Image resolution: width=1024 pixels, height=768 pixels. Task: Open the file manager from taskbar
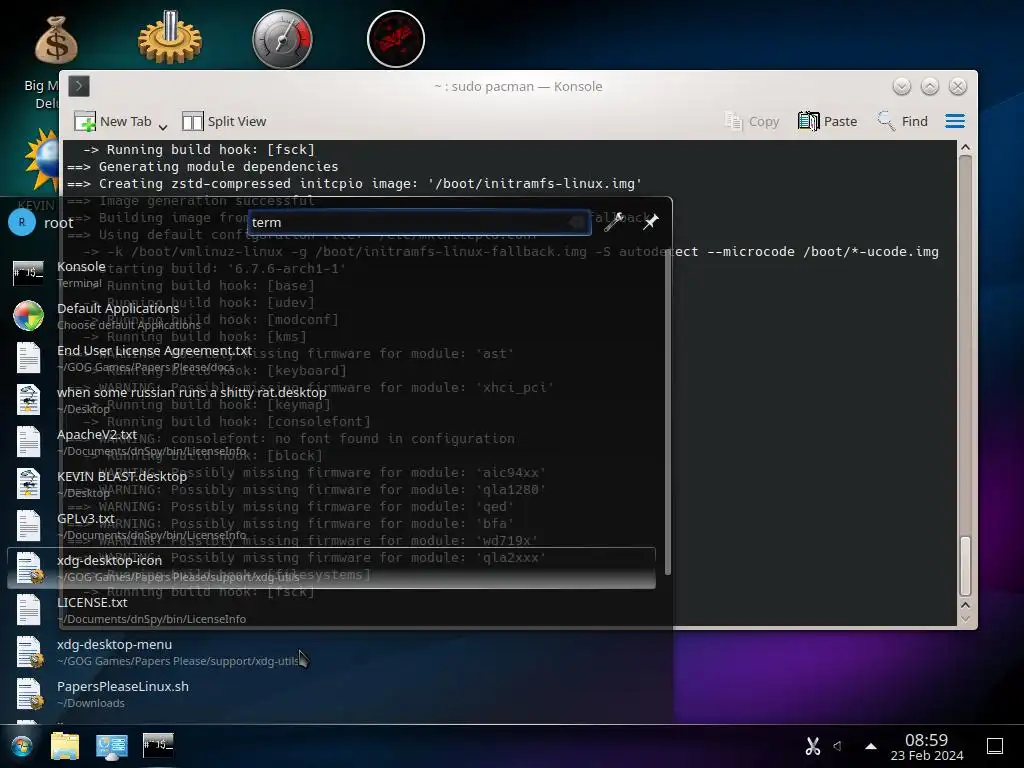[65, 746]
